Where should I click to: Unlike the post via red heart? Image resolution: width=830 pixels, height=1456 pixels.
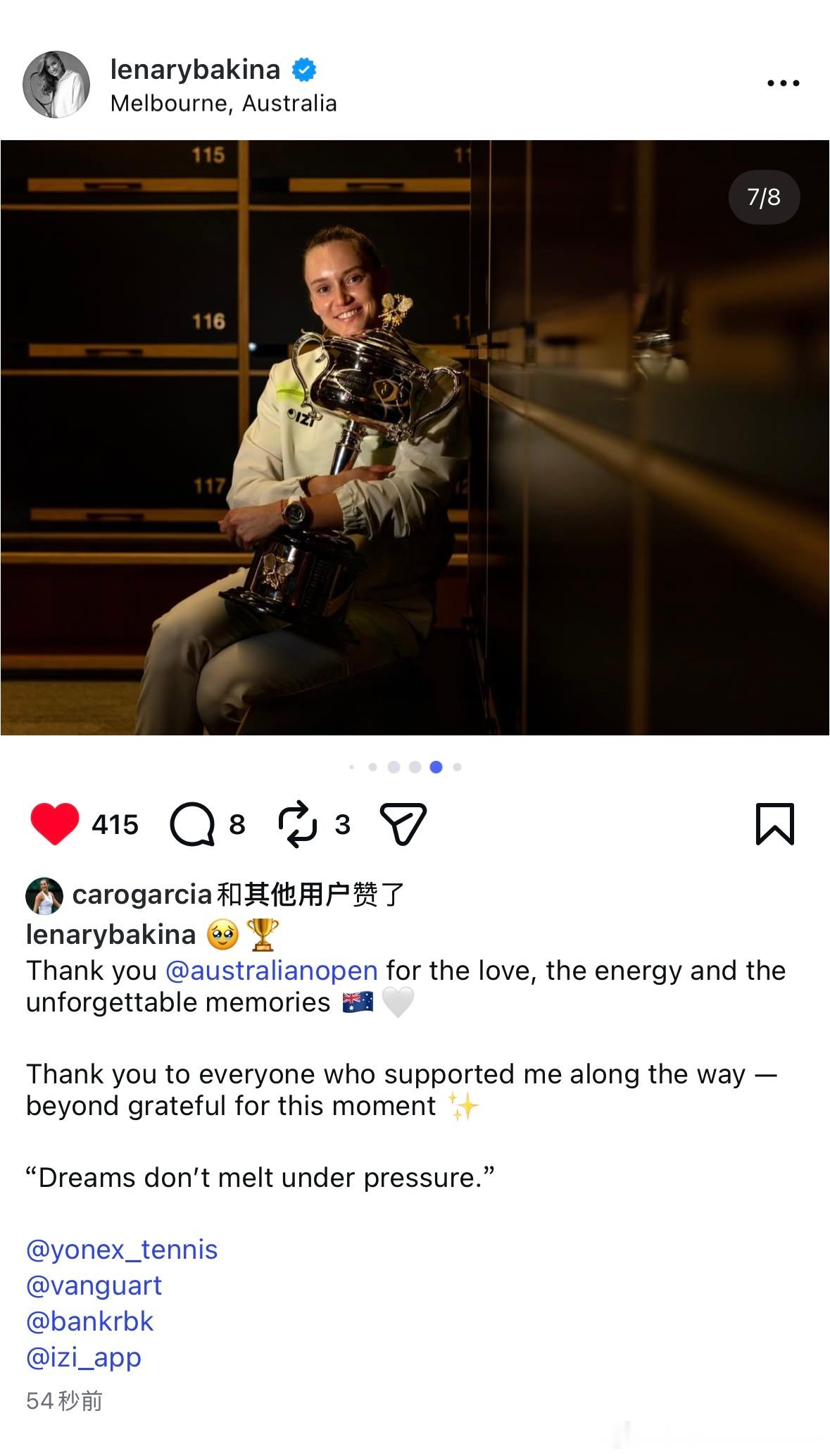(55, 823)
